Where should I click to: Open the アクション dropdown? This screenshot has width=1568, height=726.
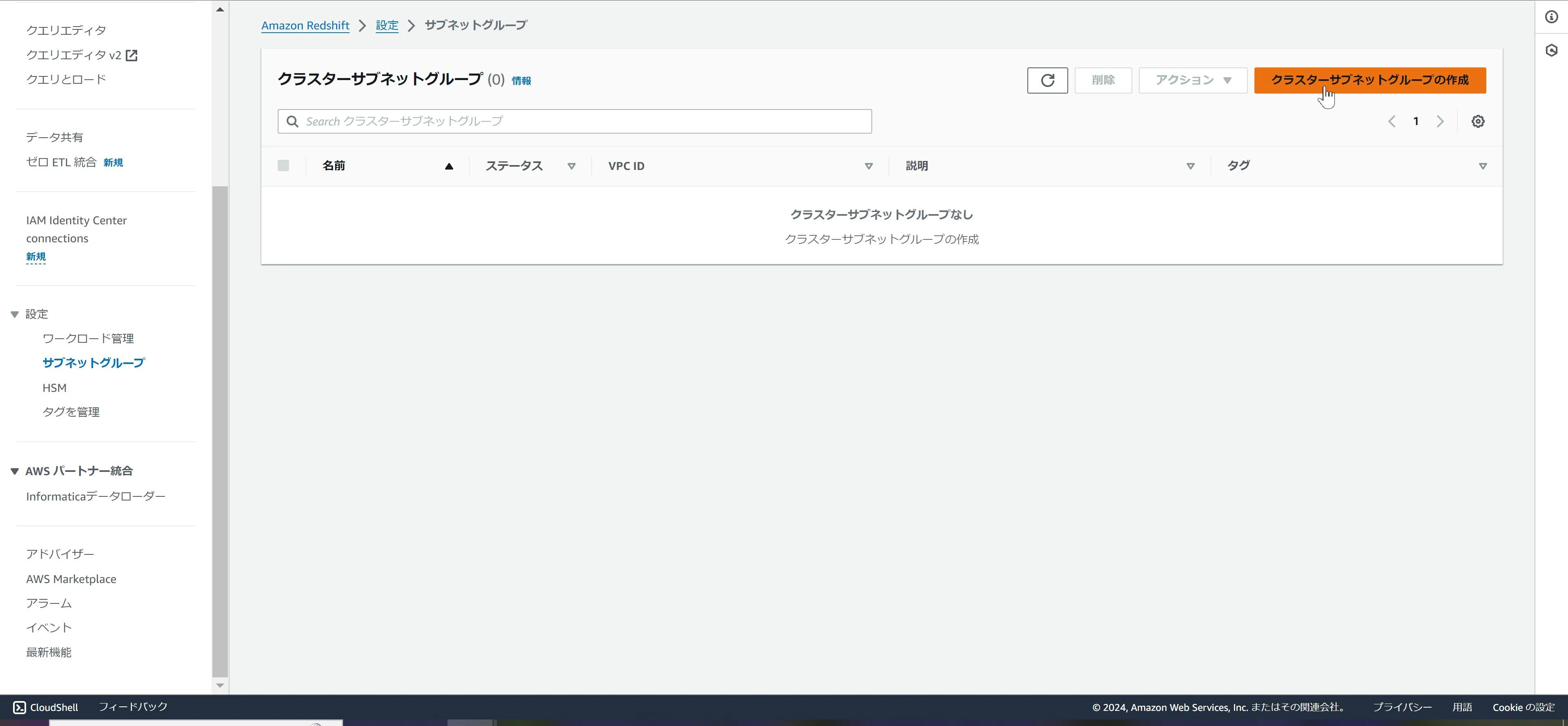pos(1192,80)
